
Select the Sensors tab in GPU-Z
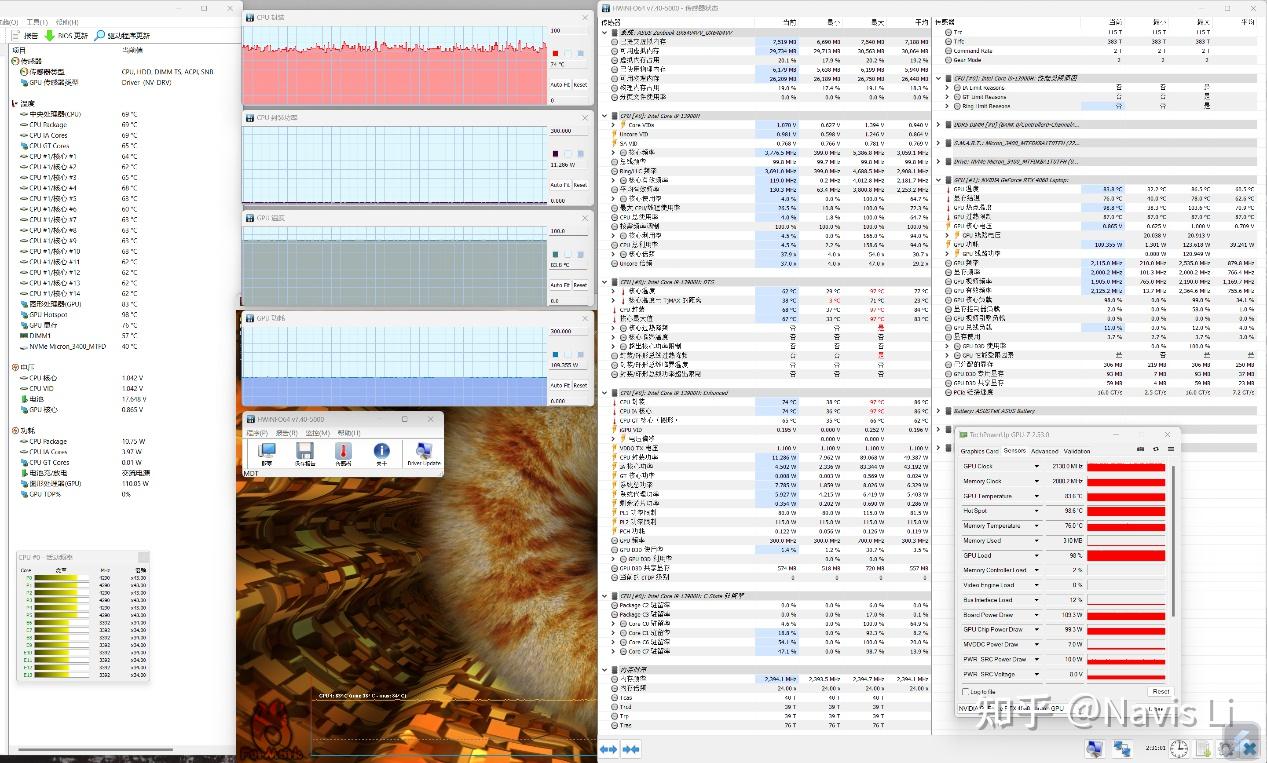coord(1015,451)
